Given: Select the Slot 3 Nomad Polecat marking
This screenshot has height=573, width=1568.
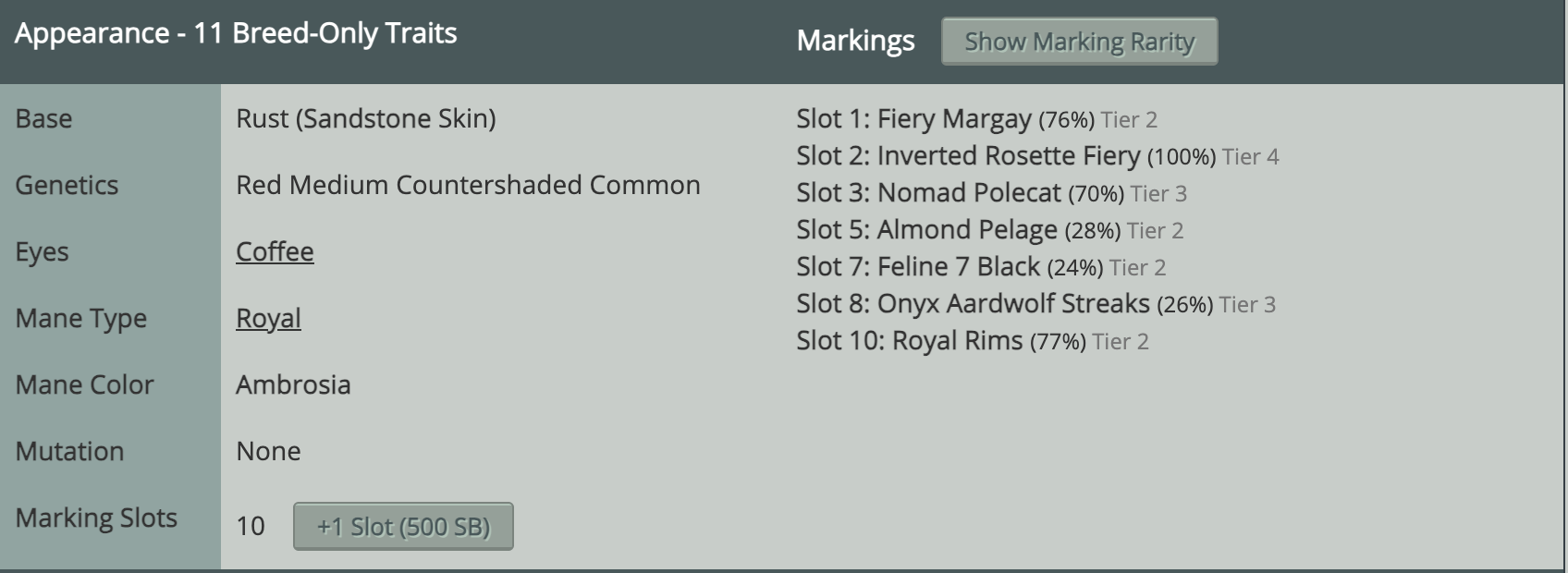Looking at the screenshot, I should pyautogui.click(x=968, y=193).
